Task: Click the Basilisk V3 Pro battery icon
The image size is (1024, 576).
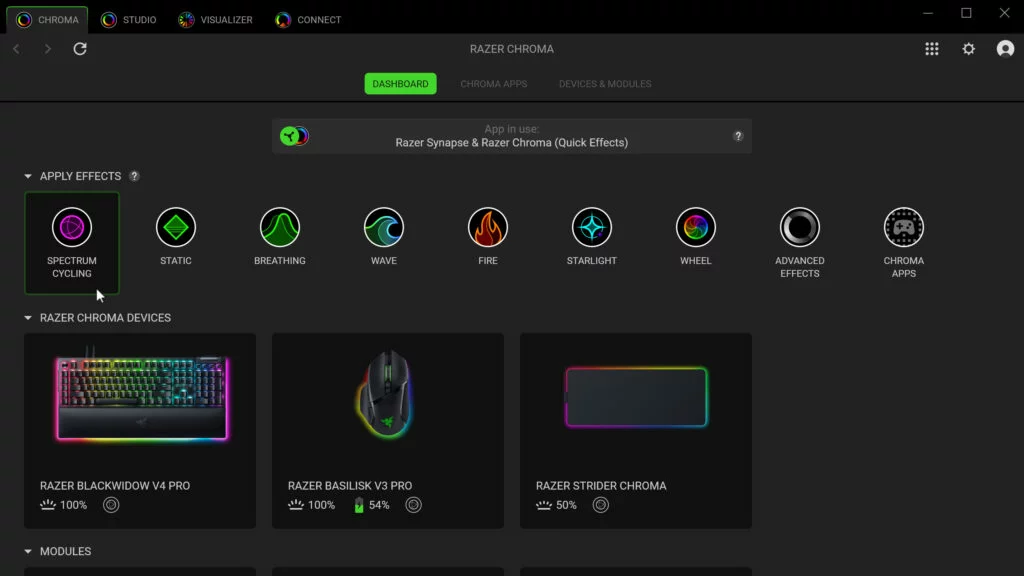Action: (359, 505)
